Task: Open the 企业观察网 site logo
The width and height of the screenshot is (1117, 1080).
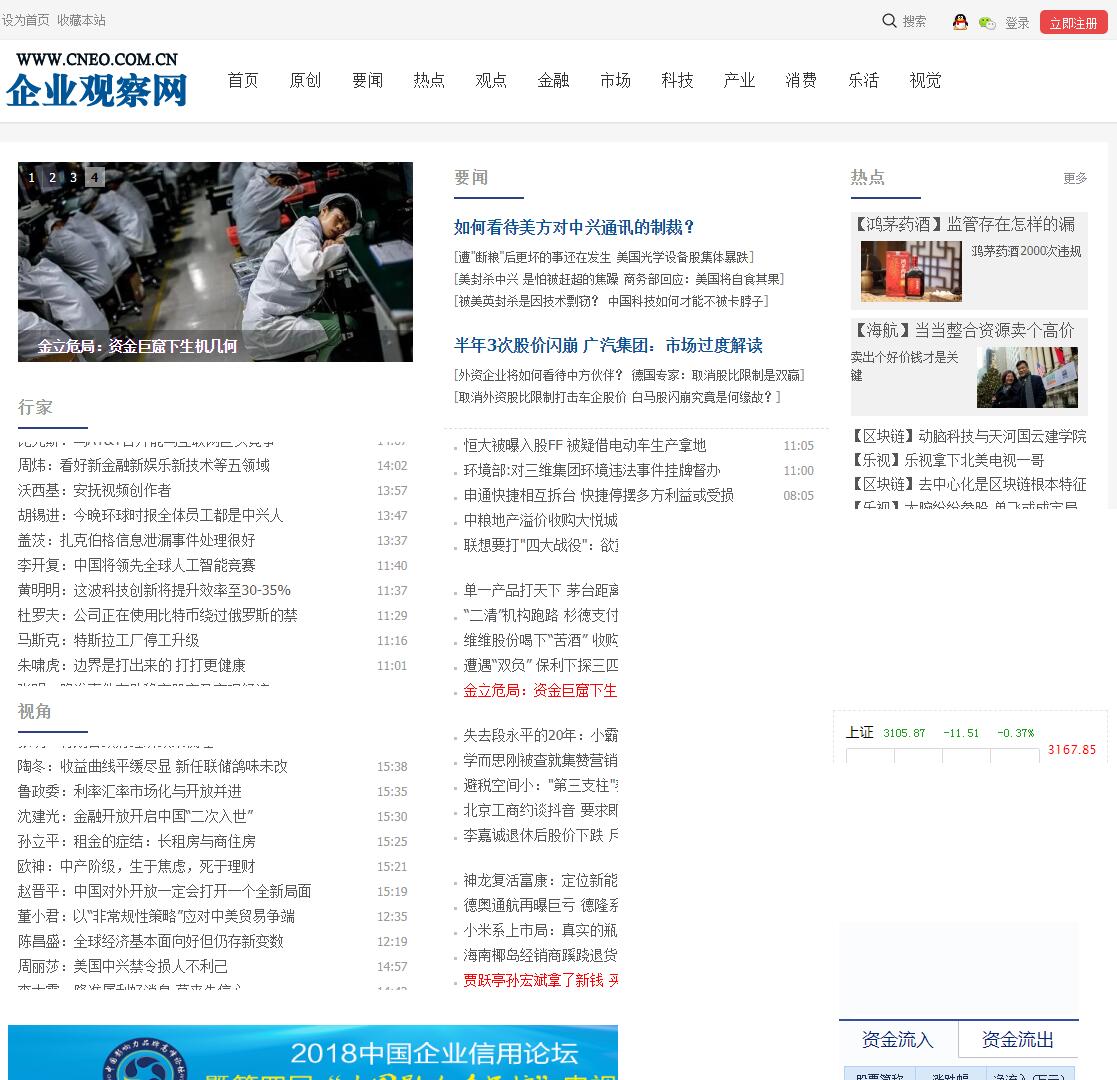Action: click(97, 80)
